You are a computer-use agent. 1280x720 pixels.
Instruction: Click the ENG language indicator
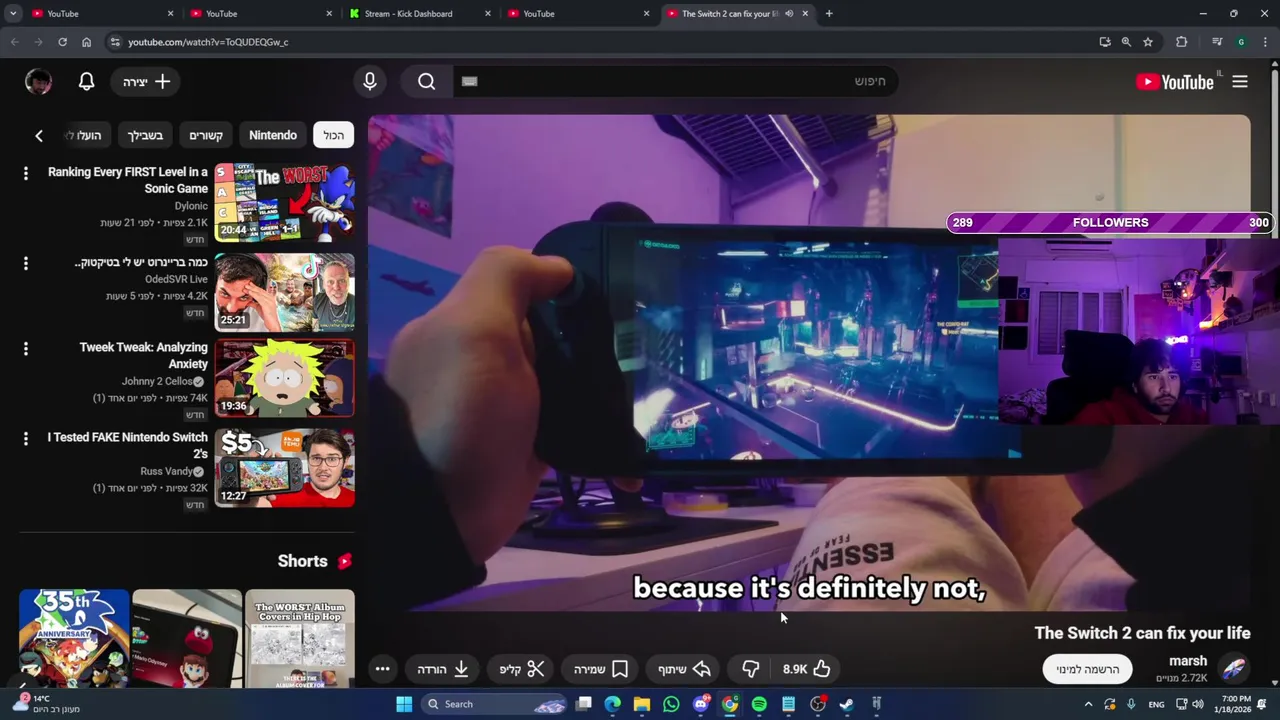click(1156, 704)
